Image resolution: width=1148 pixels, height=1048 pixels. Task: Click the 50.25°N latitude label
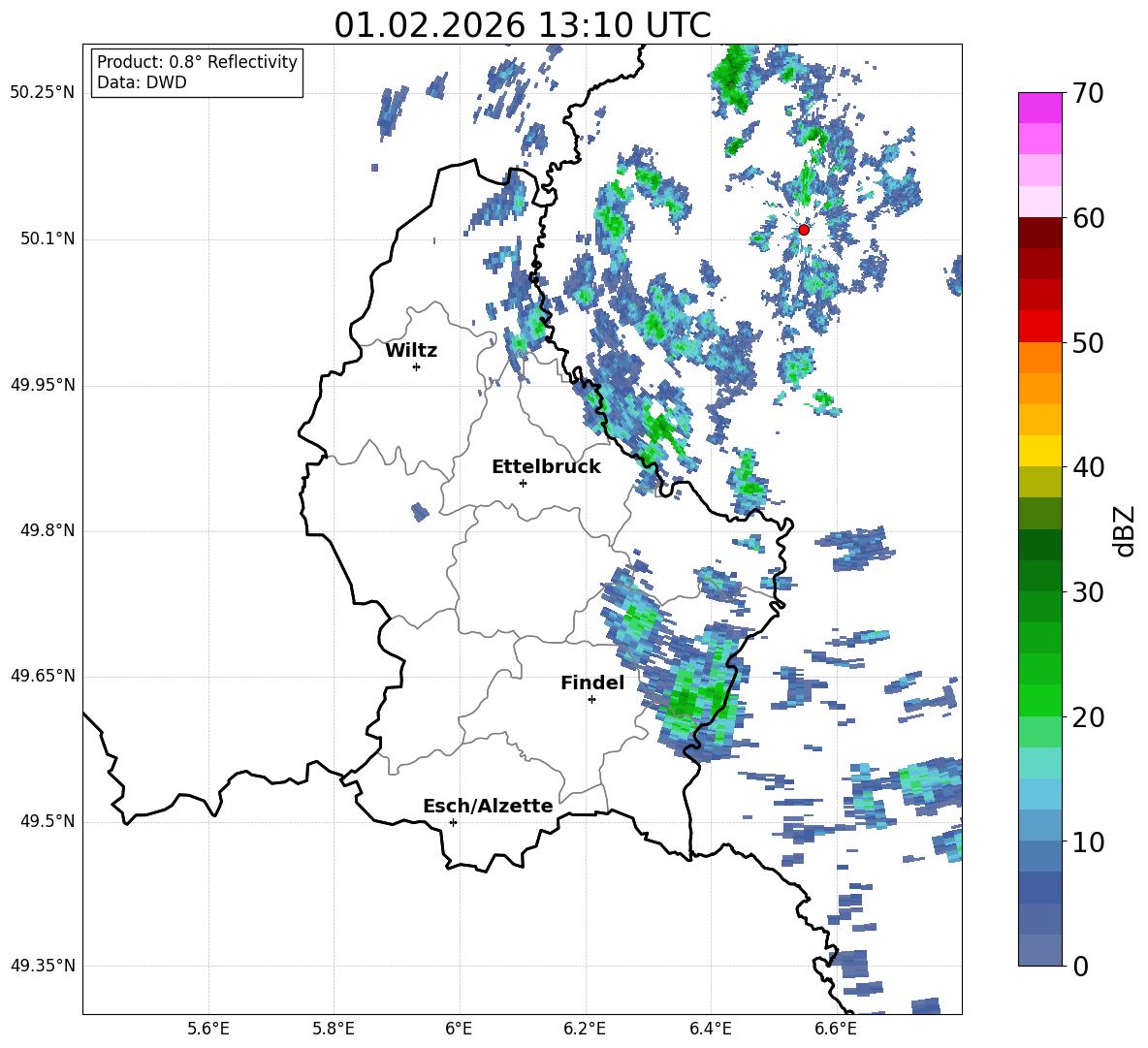[x=43, y=93]
